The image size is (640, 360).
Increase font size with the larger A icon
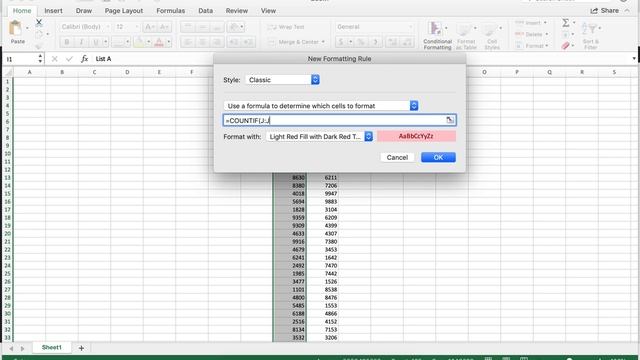pos(149,27)
